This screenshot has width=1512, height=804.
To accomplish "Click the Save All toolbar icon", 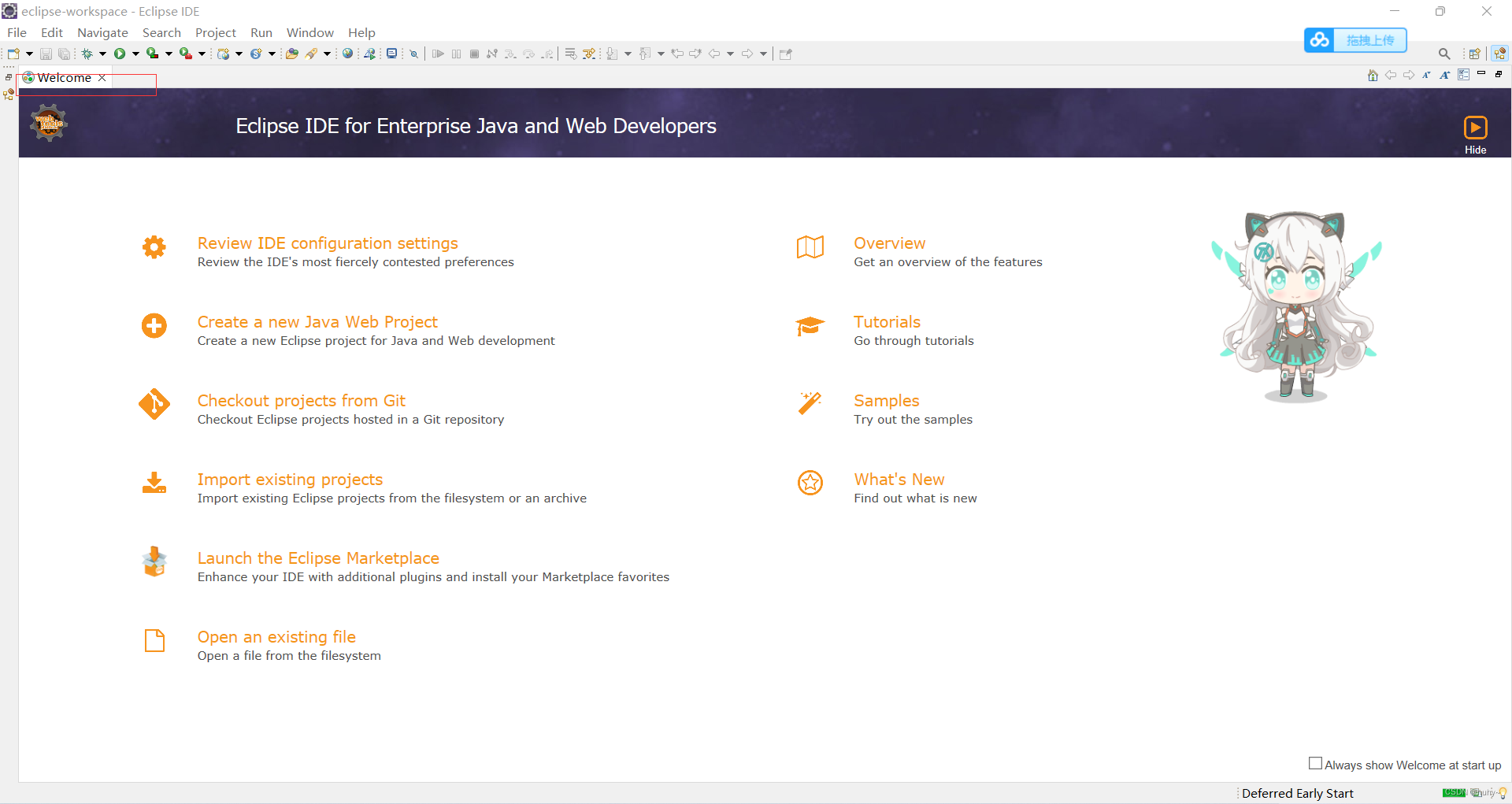I will pyautogui.click(x=65, y=54).
